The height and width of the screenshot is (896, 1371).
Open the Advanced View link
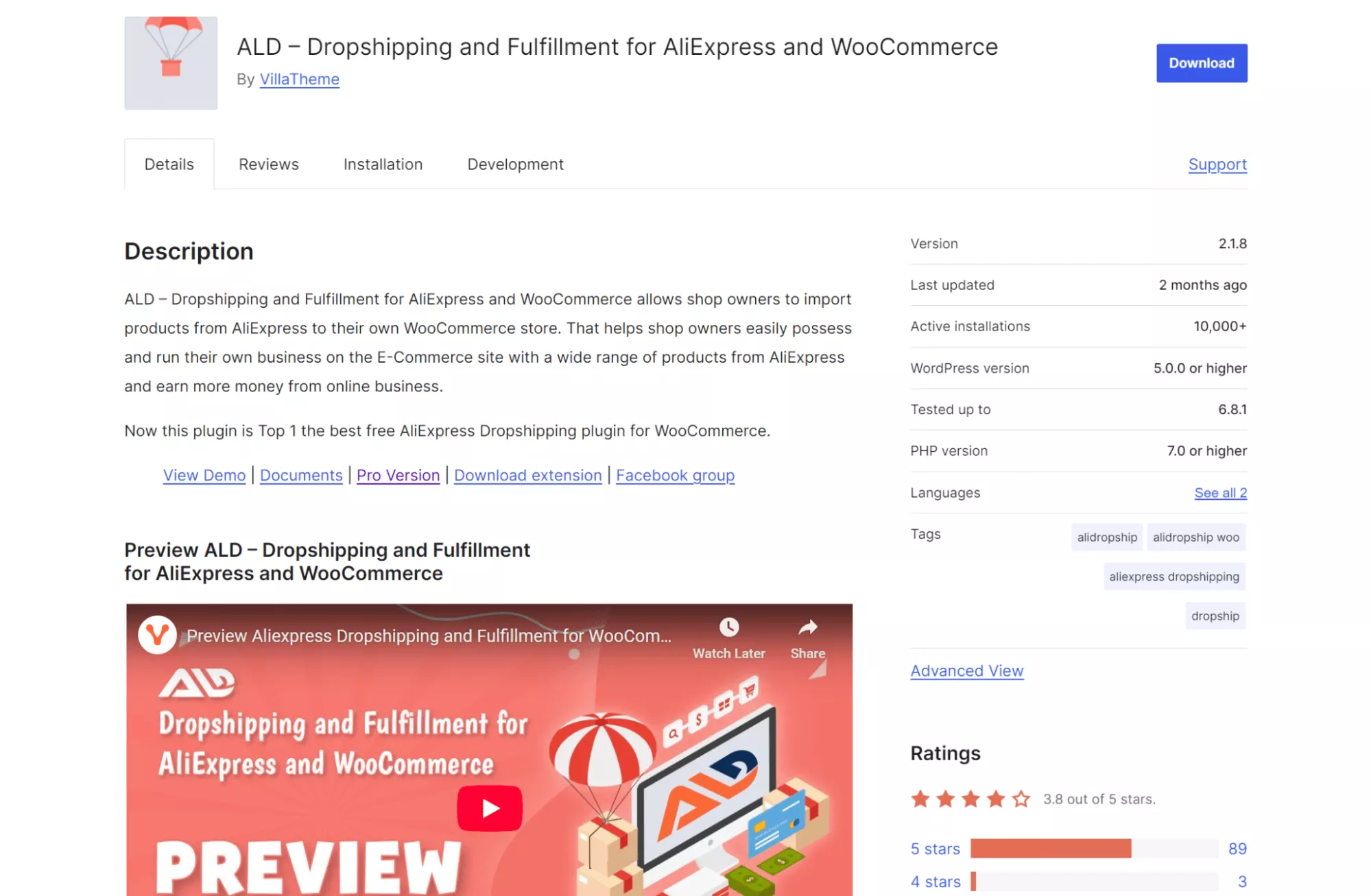(x=967, y=671)
